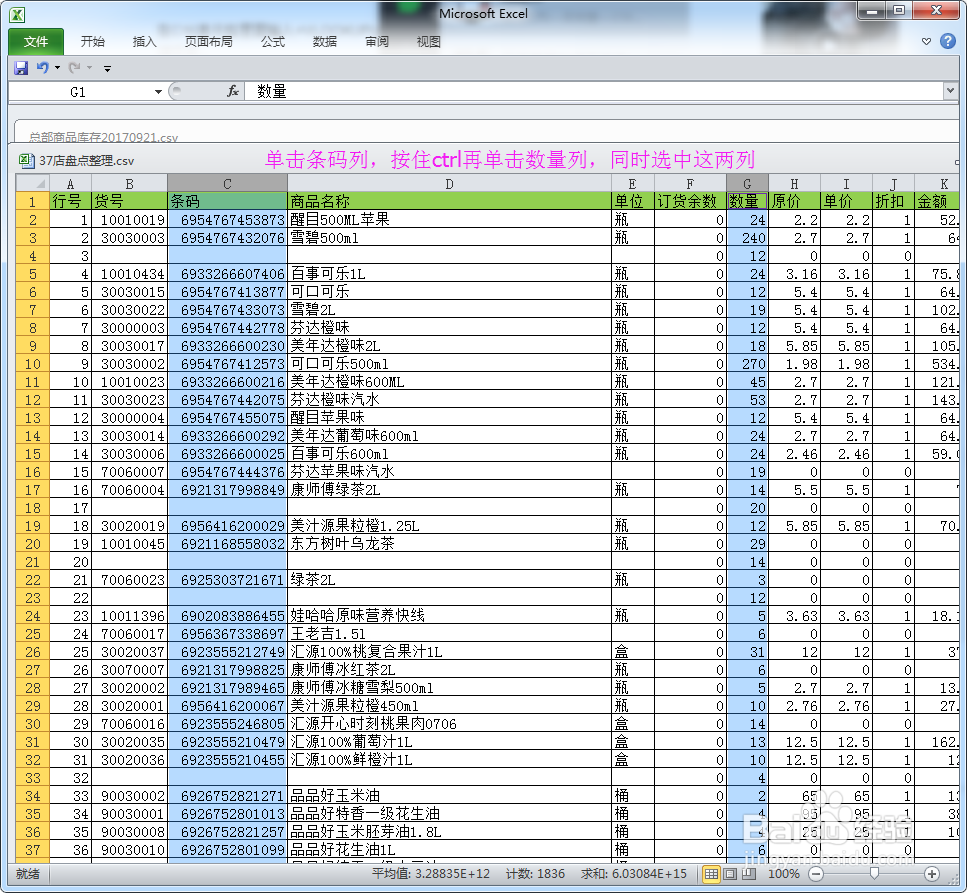The image size is (967, 893).
Task: Click the G1 Name Box field
Action: (81, 92)
